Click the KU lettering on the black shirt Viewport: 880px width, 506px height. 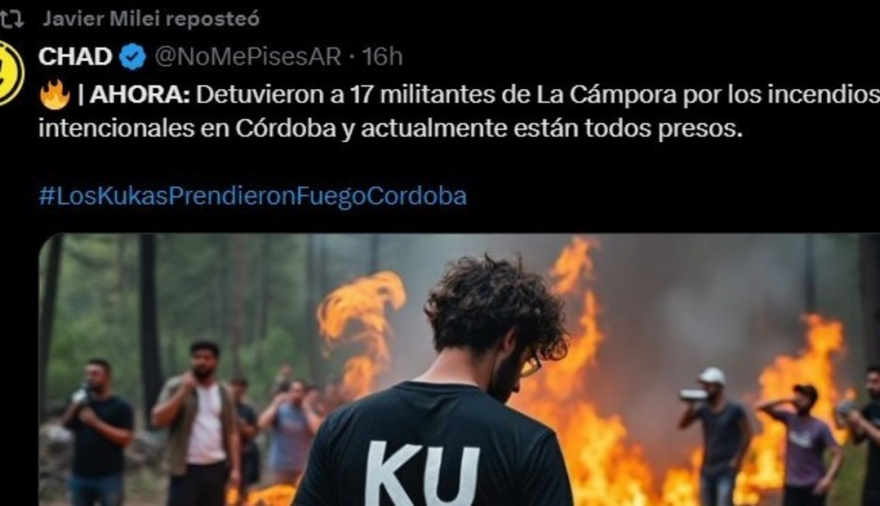(422, 475)
